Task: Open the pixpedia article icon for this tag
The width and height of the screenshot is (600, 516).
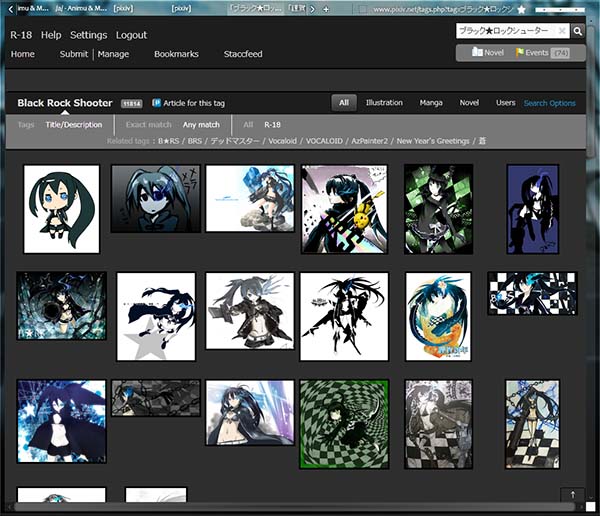Action: (x=156, y=103)
